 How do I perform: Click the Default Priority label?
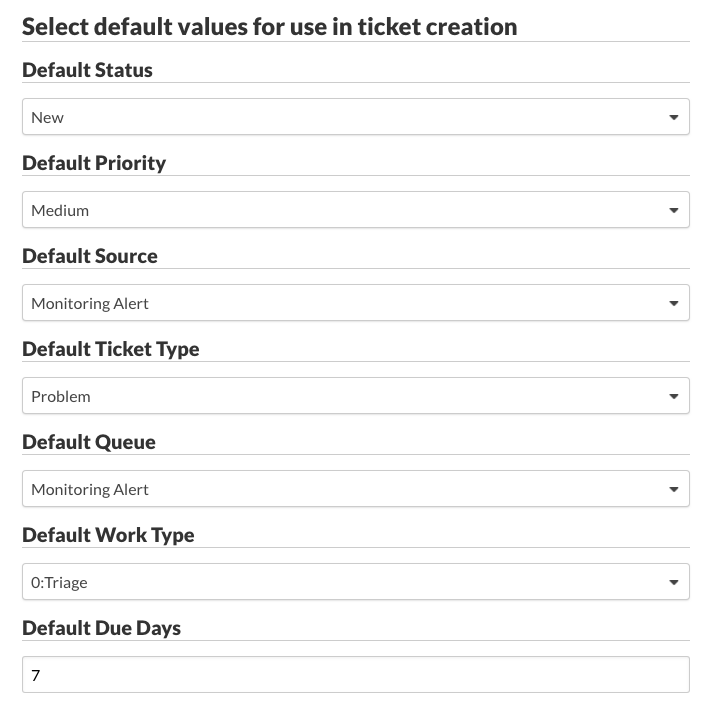[x=94, y=163]
